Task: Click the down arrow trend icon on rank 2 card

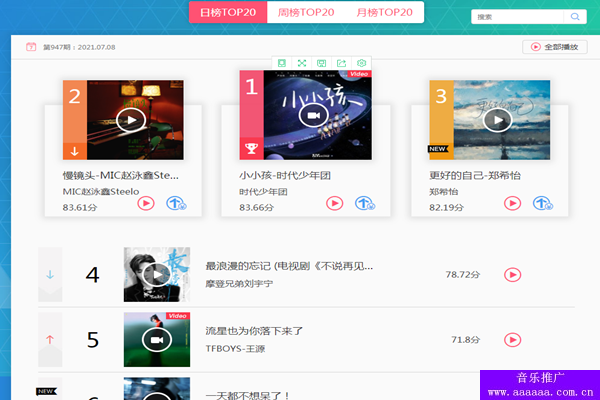Action: click(75, 152)
